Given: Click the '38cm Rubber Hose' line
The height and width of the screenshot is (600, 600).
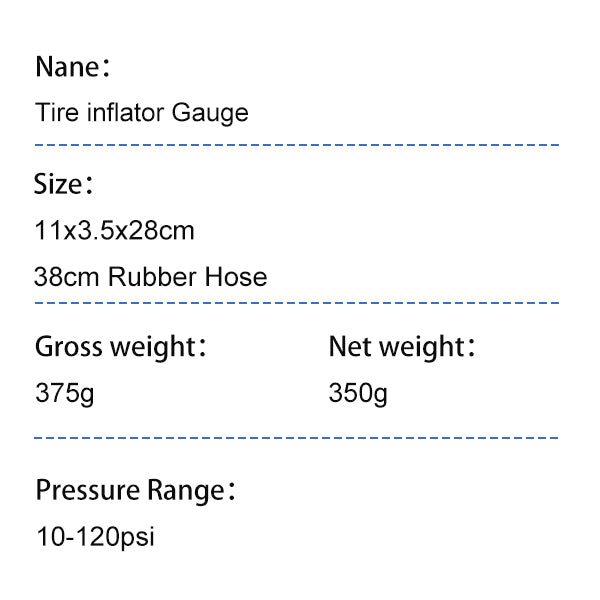Looking at the screenshot, I should (151, 276).
